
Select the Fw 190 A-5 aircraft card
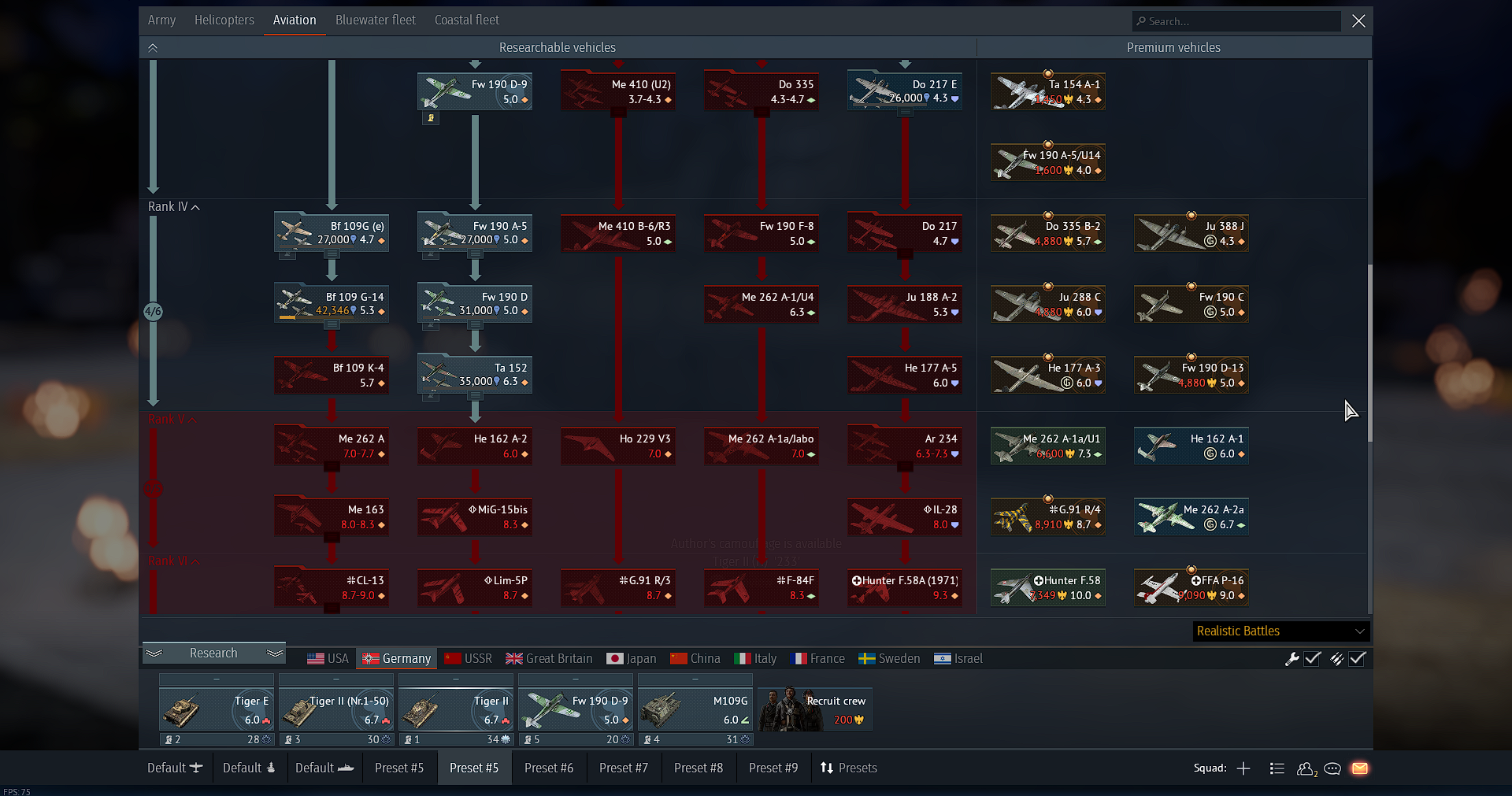click(475, 233)
